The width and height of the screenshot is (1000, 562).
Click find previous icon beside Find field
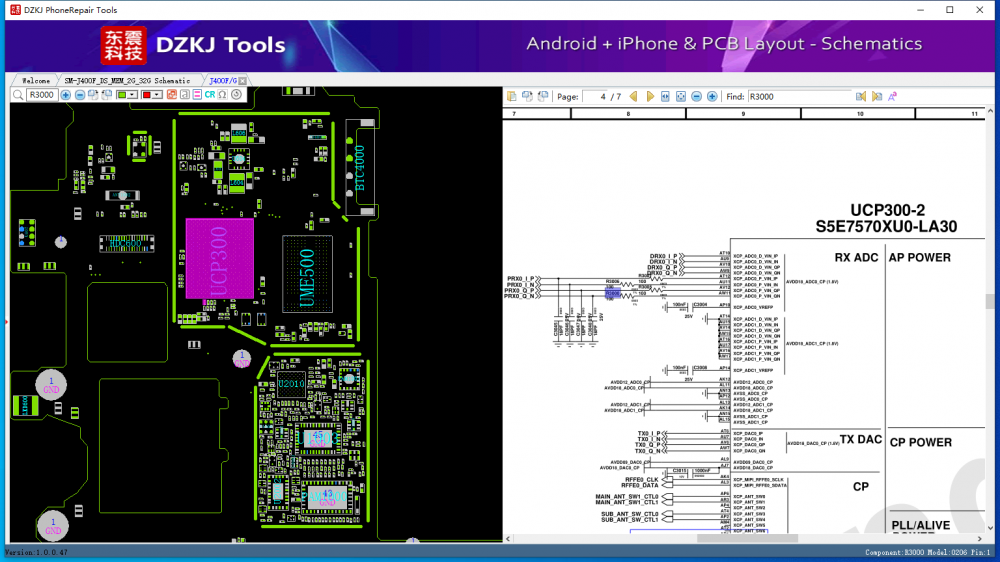tap(860, 97)
